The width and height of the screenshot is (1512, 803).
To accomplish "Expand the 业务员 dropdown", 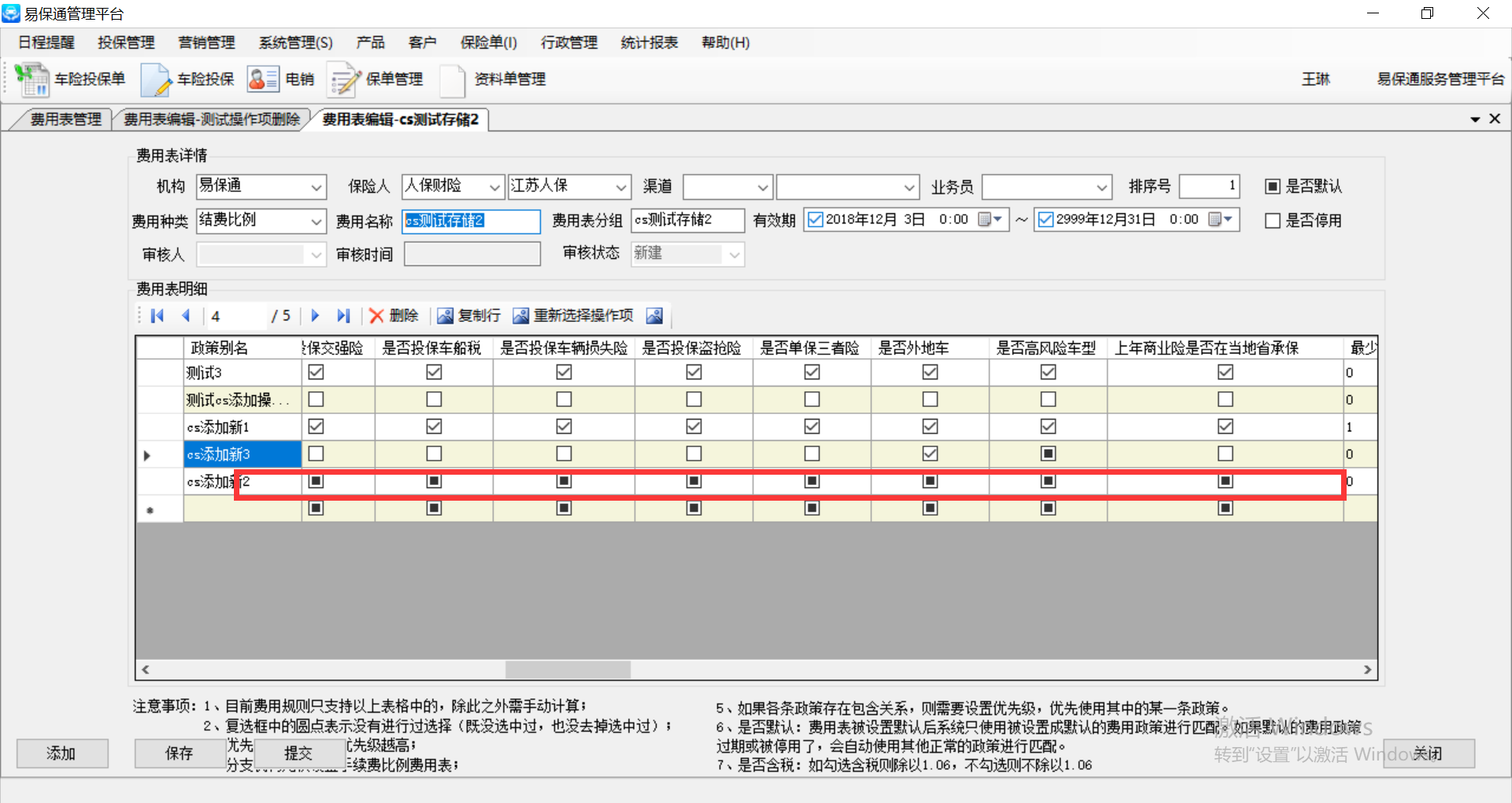I will [x=1101, y=187].
